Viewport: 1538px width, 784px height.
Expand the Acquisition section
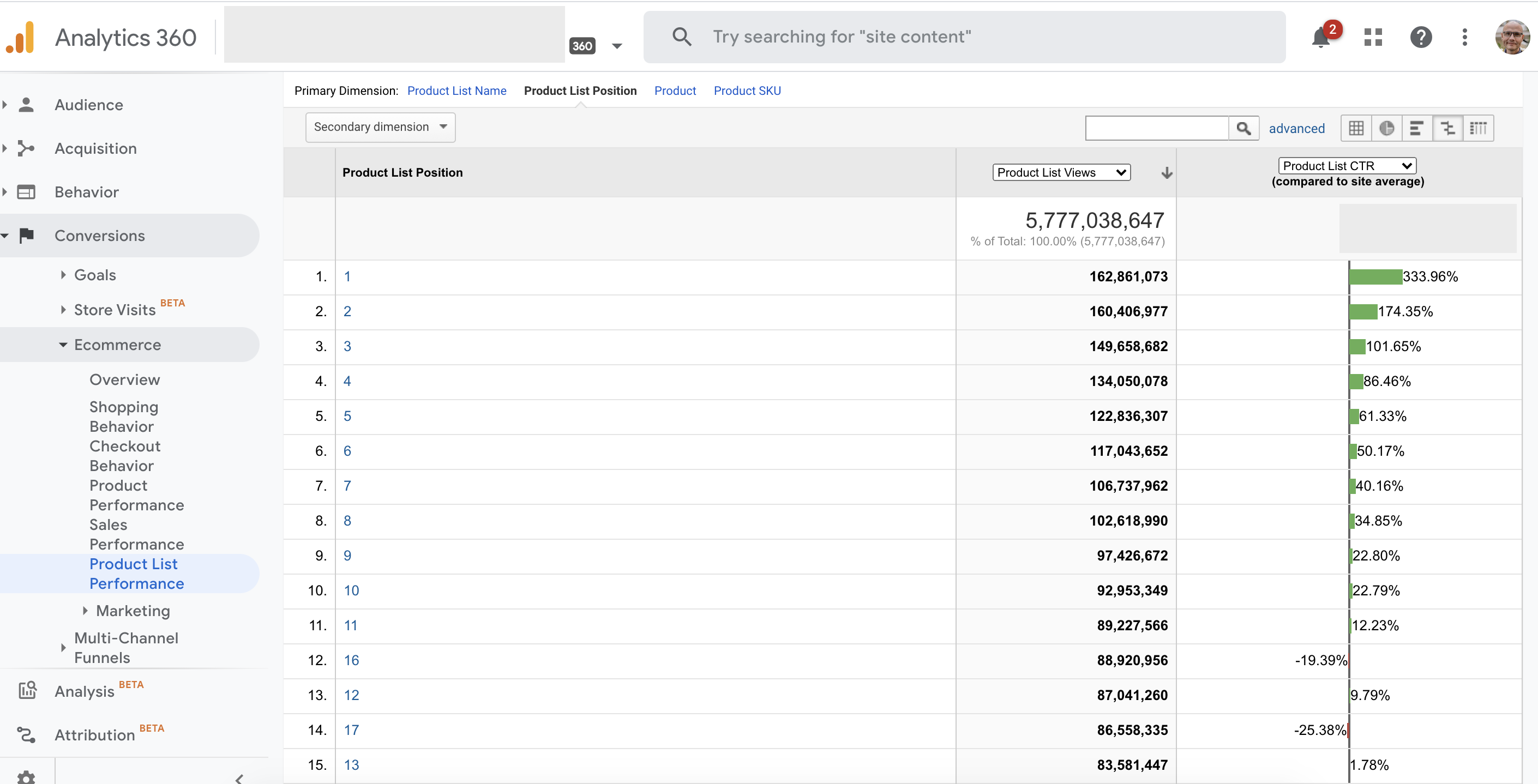(x=5, y=148)
